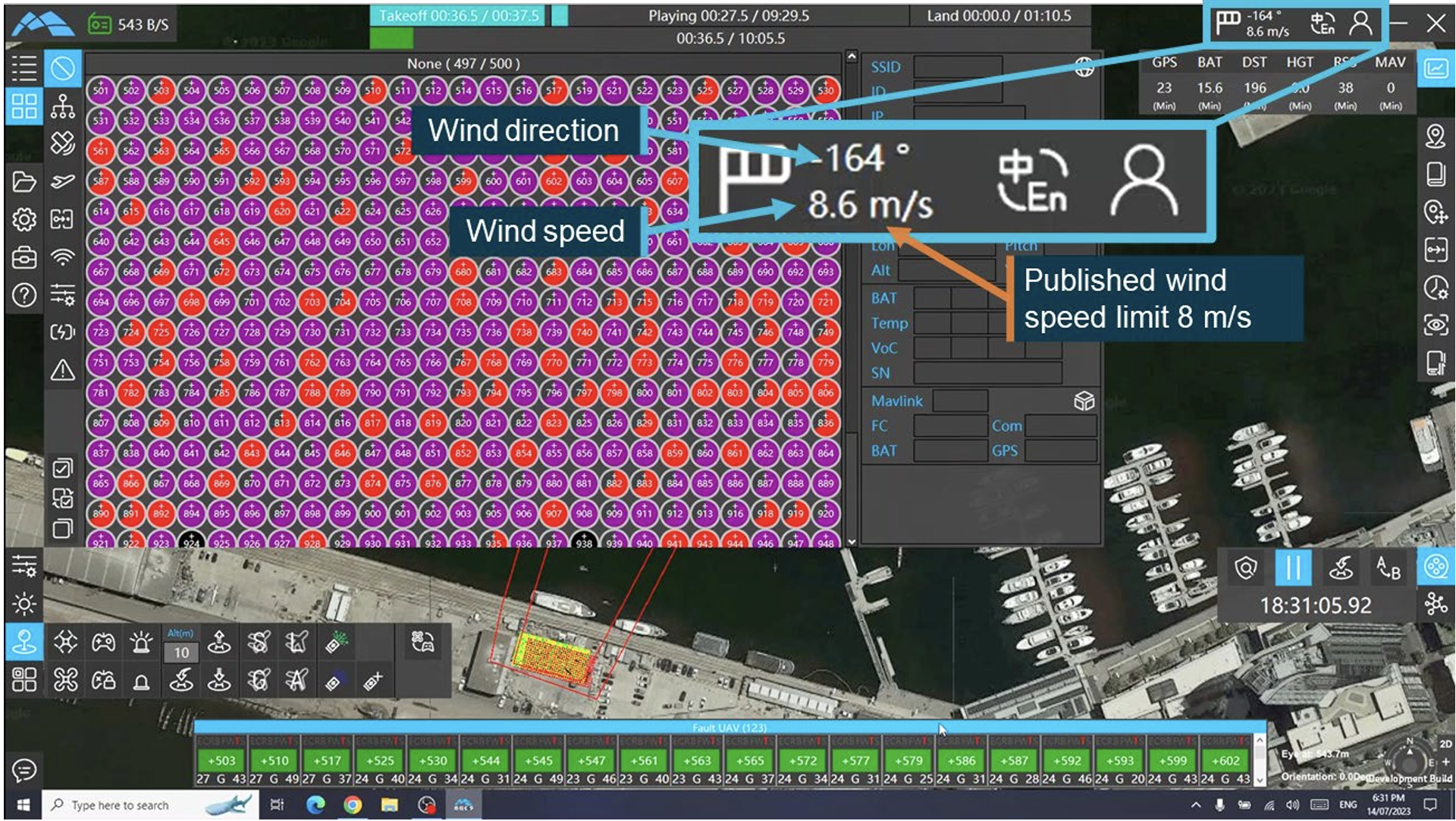Click the Takeoff progress bar
Viewport: 1456px width, 821px height.
(x=458, y=16)
